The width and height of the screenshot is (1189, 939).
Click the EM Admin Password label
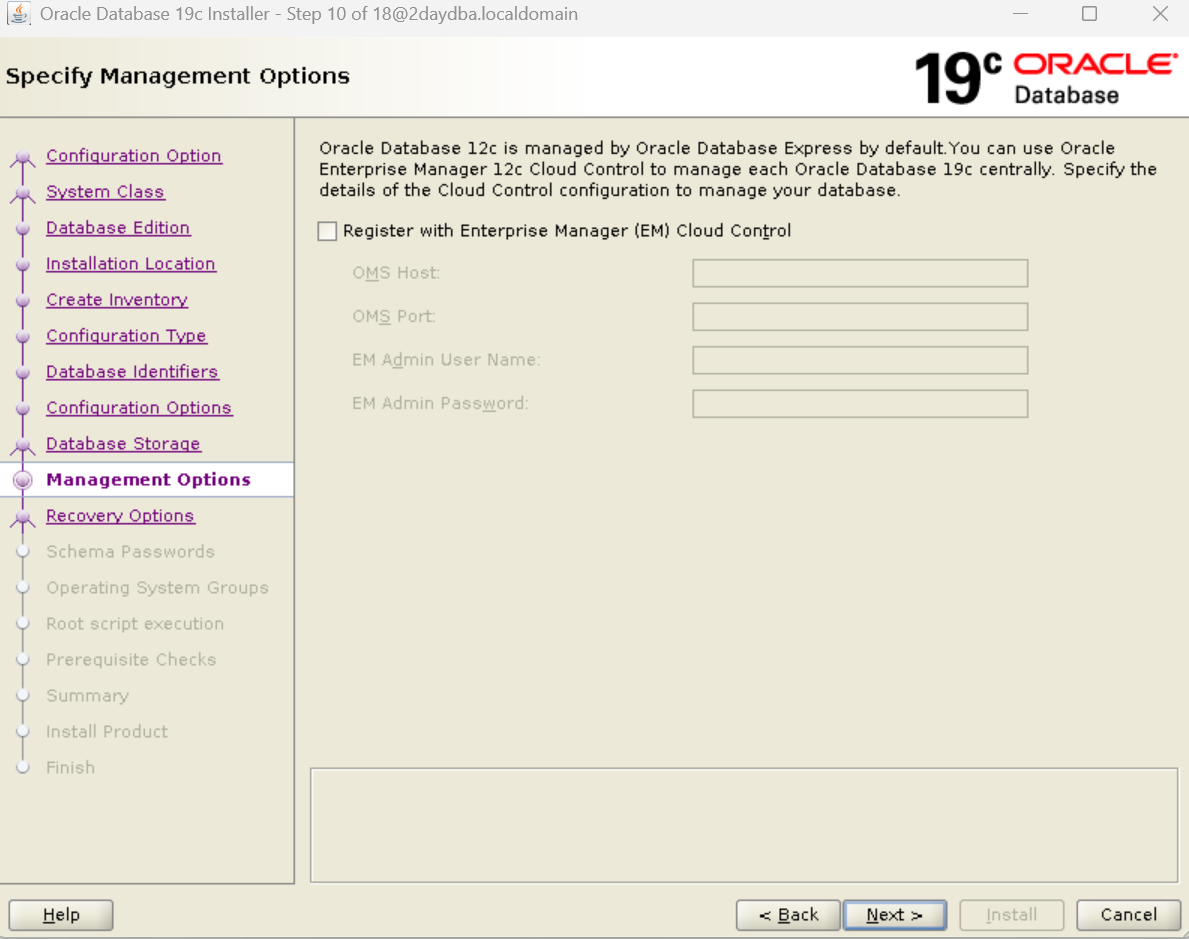pos(440,403)
